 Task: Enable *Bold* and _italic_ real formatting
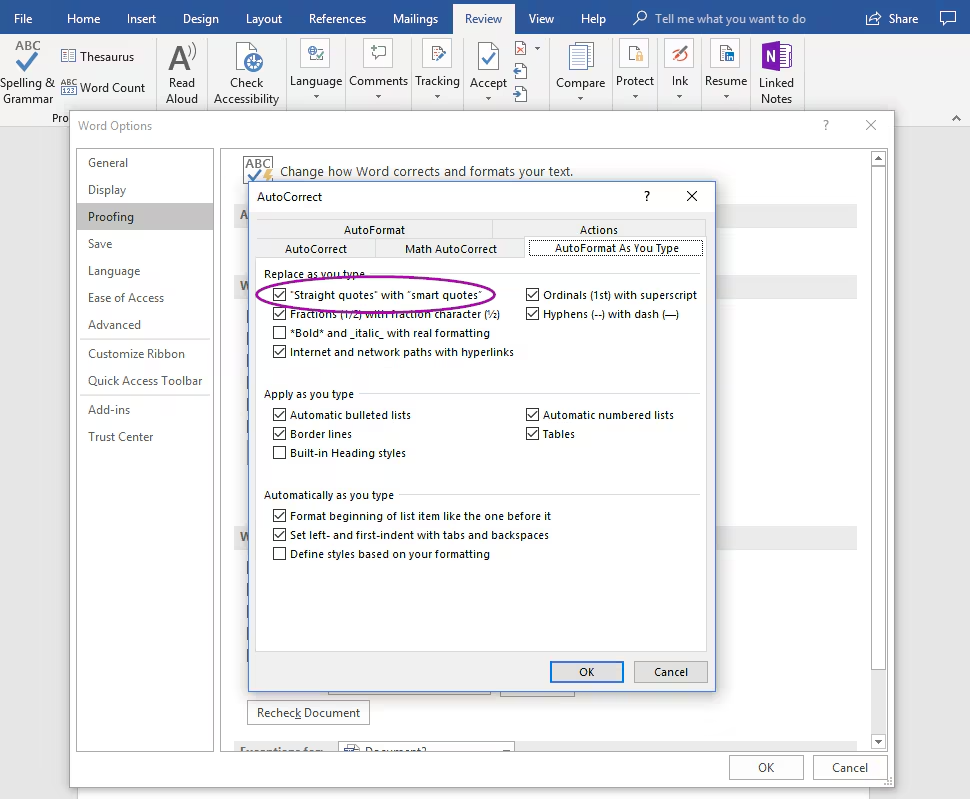[x=280, y=333]
